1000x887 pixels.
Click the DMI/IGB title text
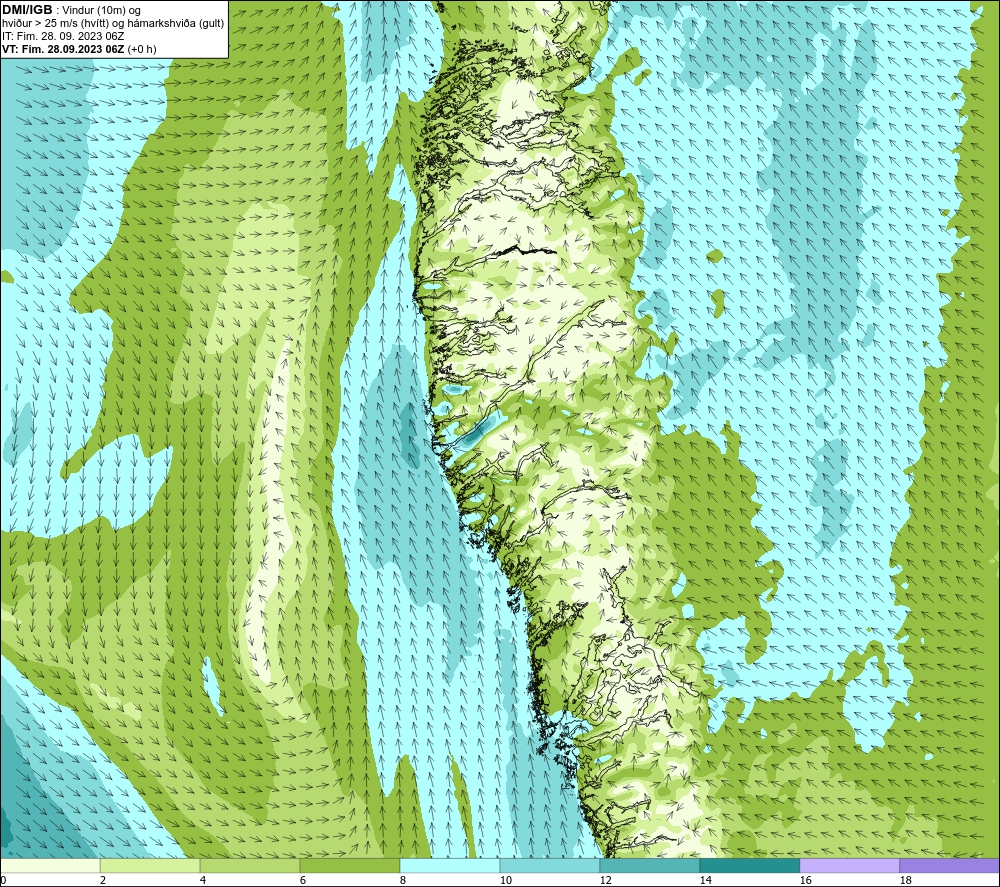(x=27, y=10)
